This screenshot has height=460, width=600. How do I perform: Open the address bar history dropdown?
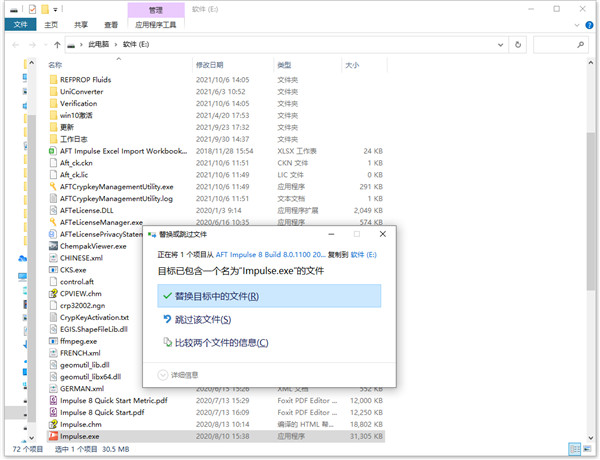click(500, 45)
